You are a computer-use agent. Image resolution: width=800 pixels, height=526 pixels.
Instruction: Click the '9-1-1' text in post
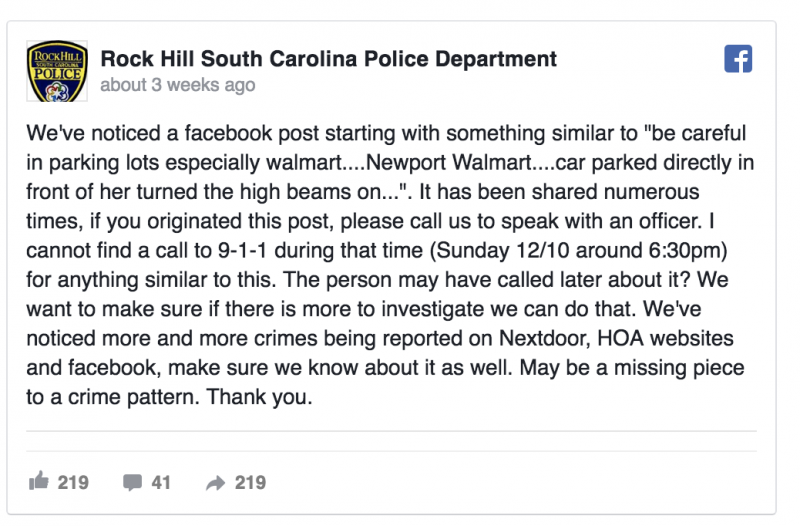pyautogui.click(x=243, y=251)
